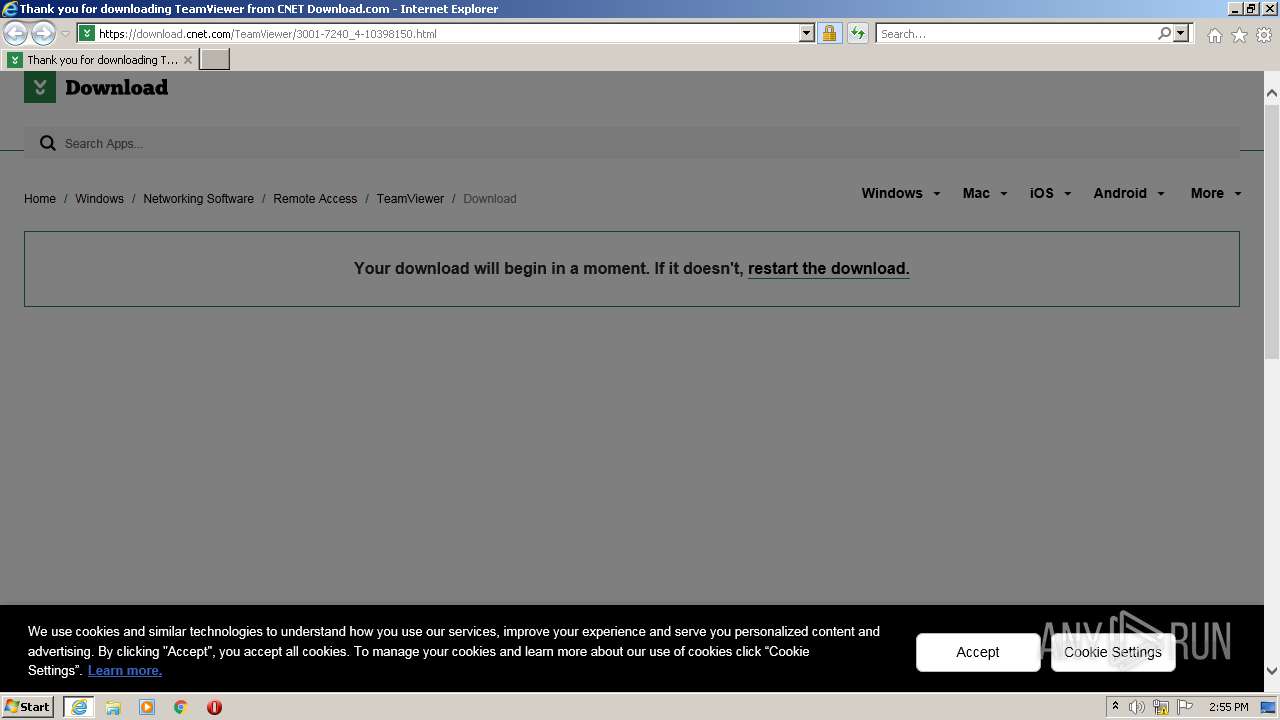The image size is (1280, 720).
Task: Click the Download site title text
Action: pyautogui.click(x=116, y=87)
